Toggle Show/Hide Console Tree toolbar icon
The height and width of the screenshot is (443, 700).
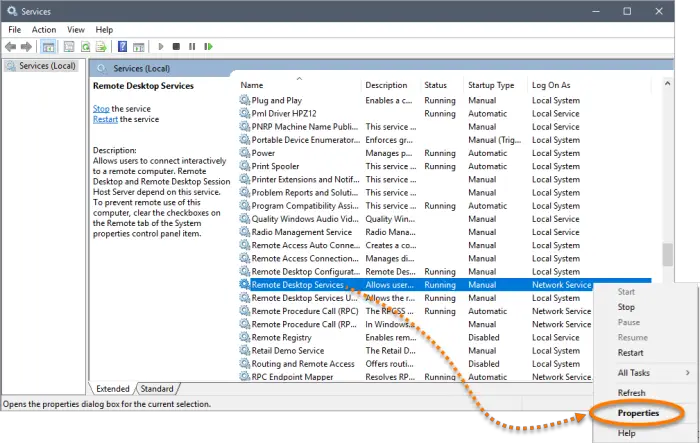(x=48, y=46)
